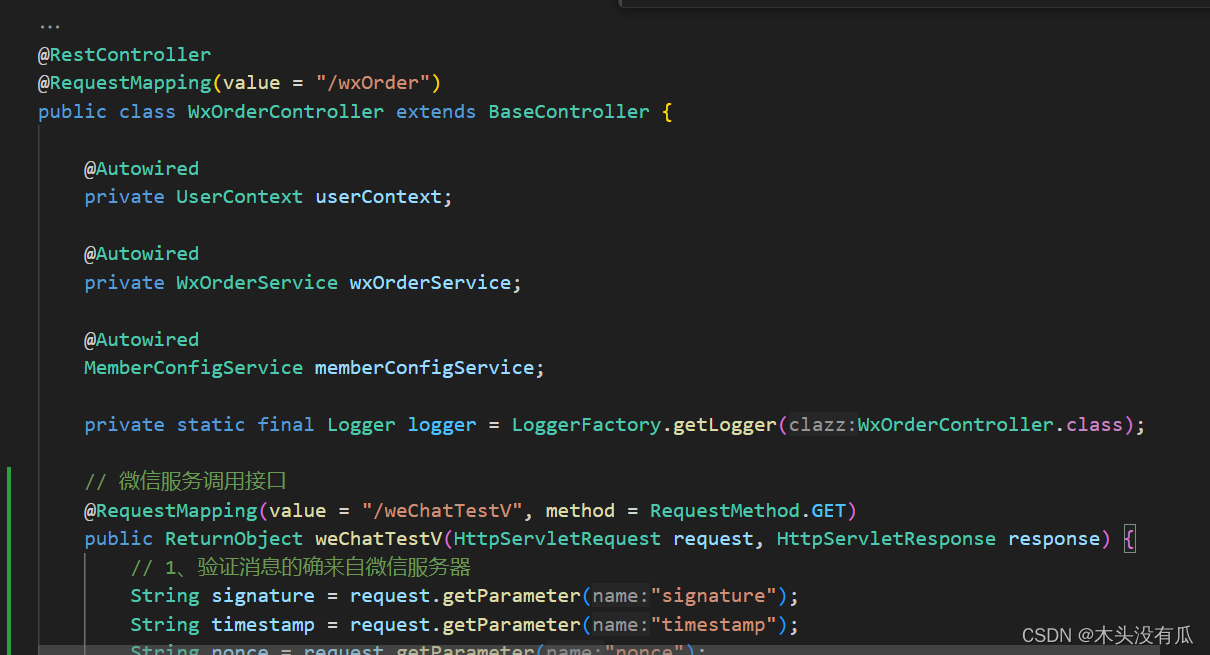Click the final keyword in logger declaration

(x=286, y=424)
